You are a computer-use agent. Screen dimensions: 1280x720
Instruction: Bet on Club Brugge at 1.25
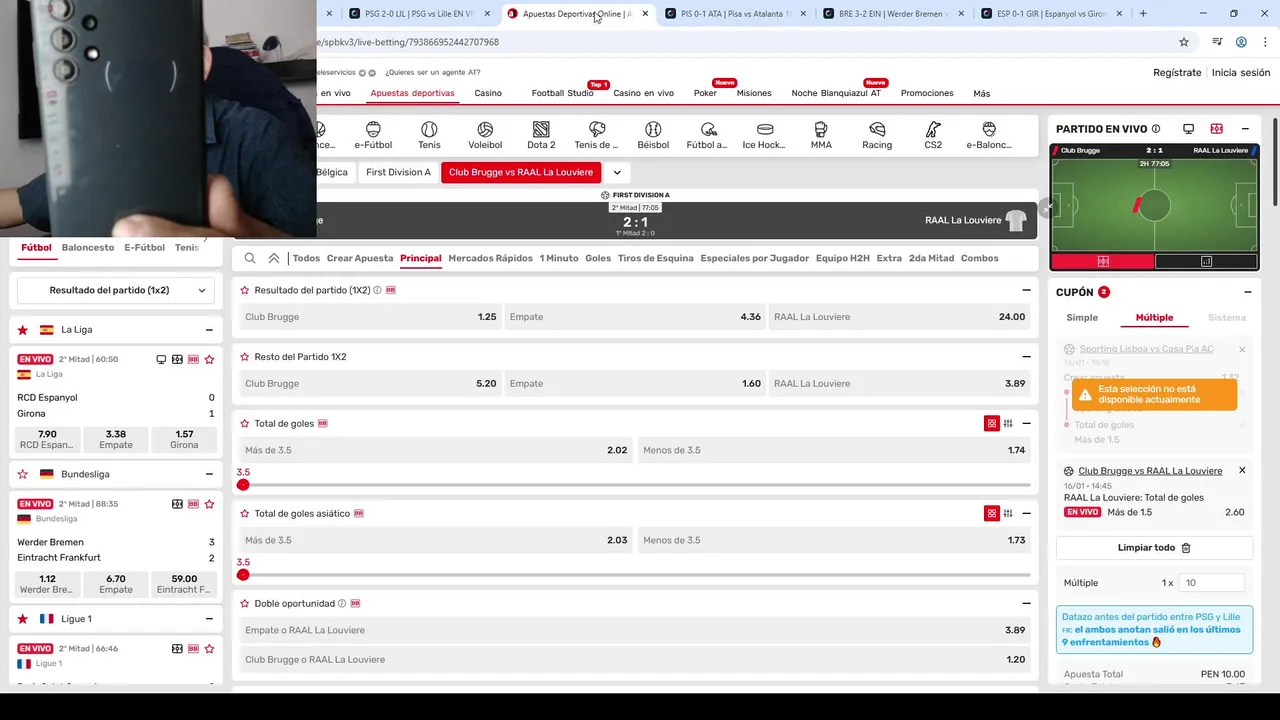pos(370,317)
